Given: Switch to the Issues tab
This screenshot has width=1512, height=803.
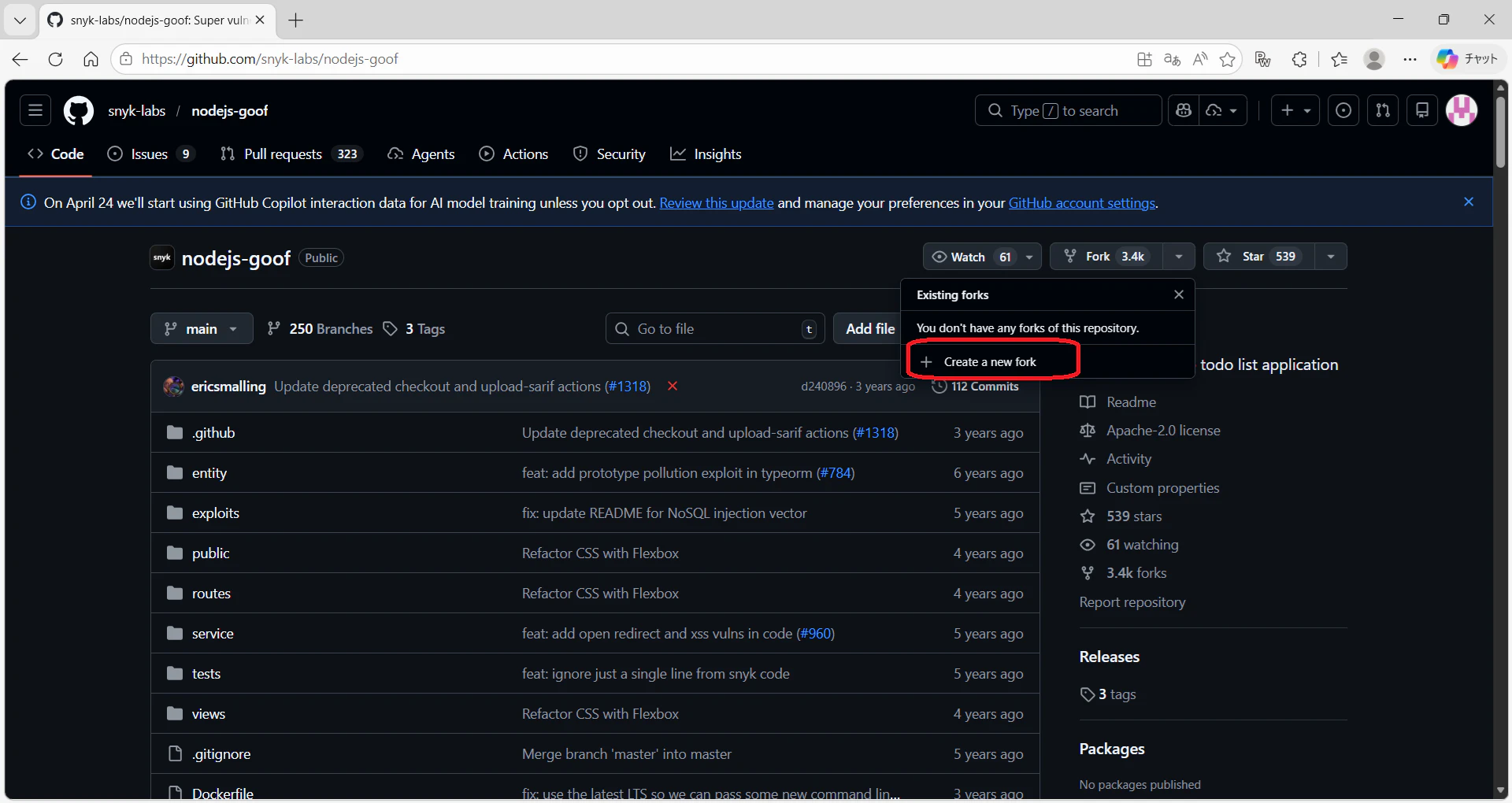Looking at the screenshot, I should (150, 154).
